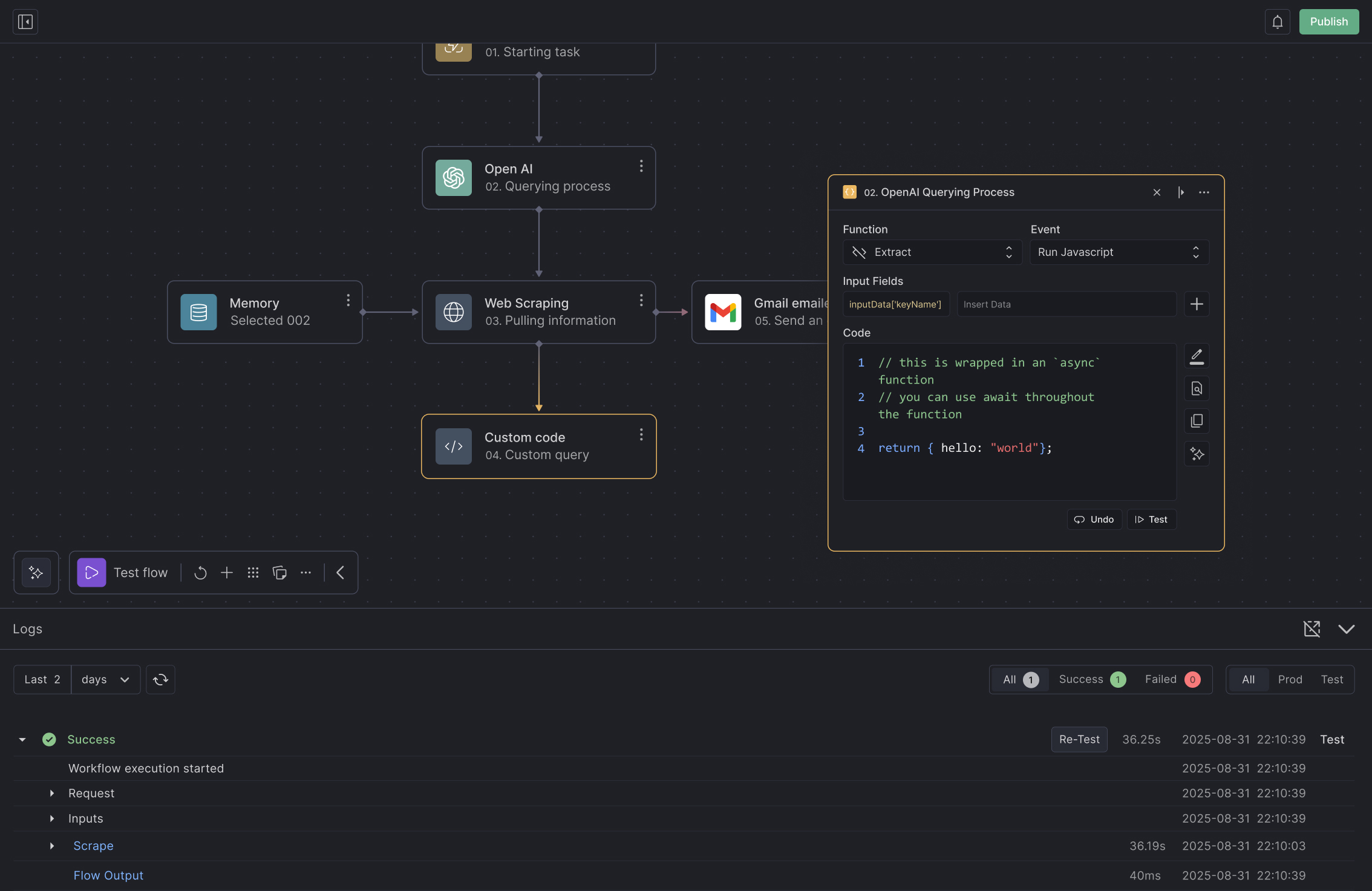This screenshot has width=1372, height=891.
Task: Select the Custom code node
Action: click(538, 446)
